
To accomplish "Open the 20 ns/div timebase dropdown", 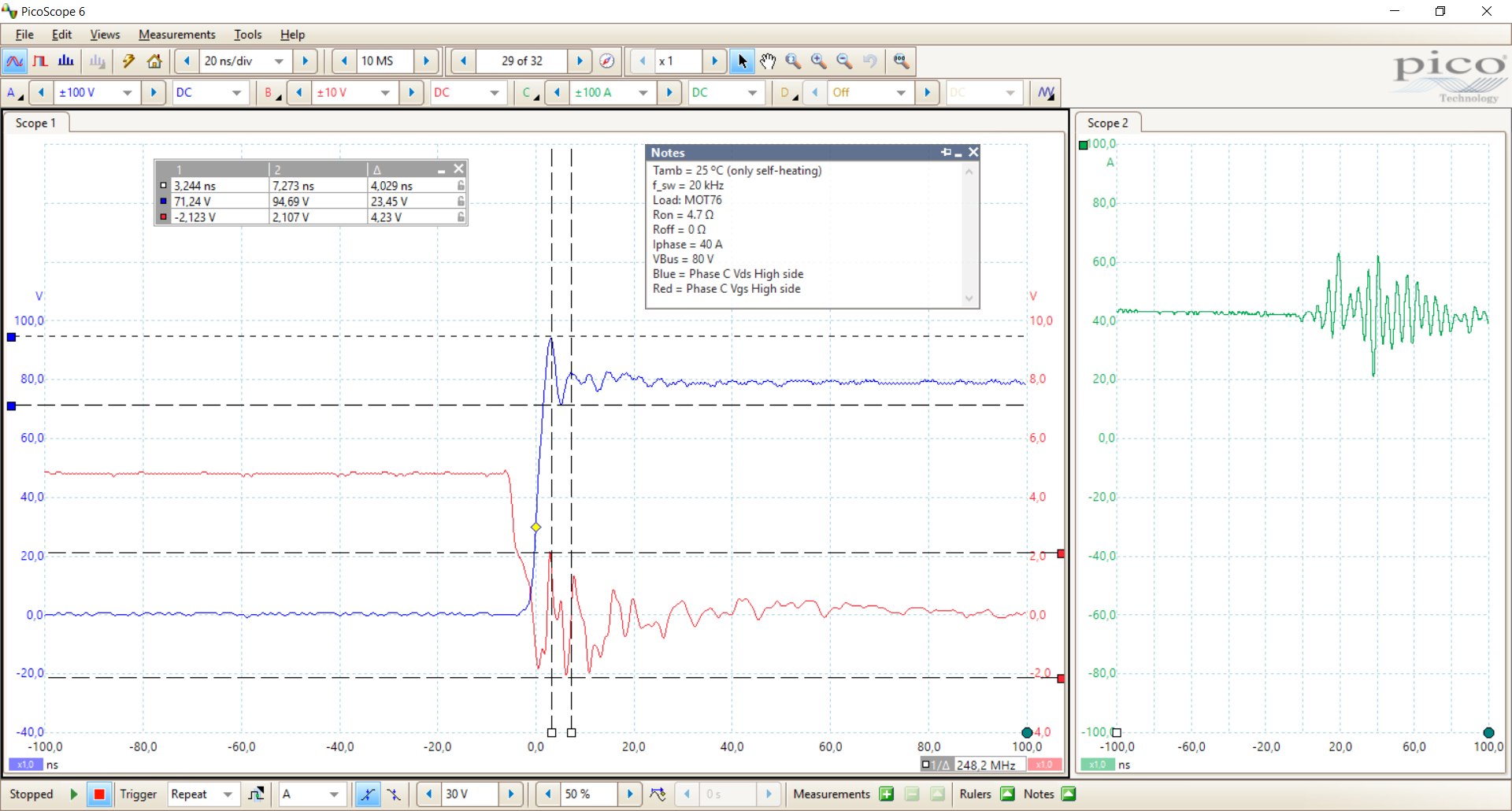I will pyautogui.click(x=279, y=61).
